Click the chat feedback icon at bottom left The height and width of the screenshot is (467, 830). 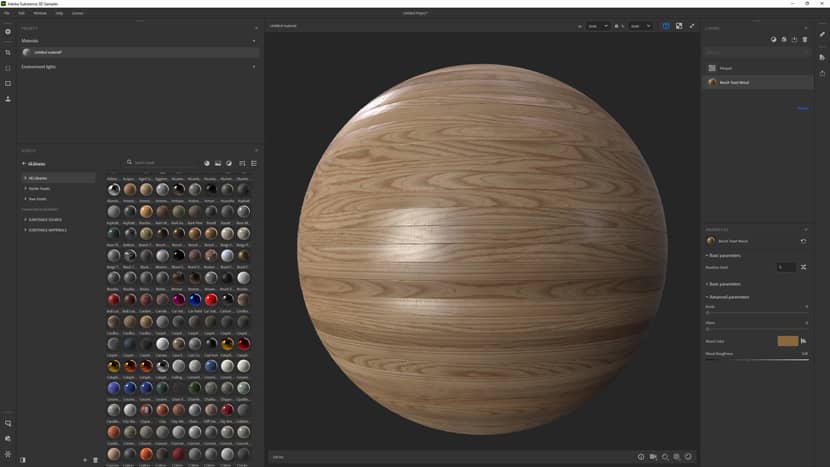pyautogui.click(x=8, y=424)
